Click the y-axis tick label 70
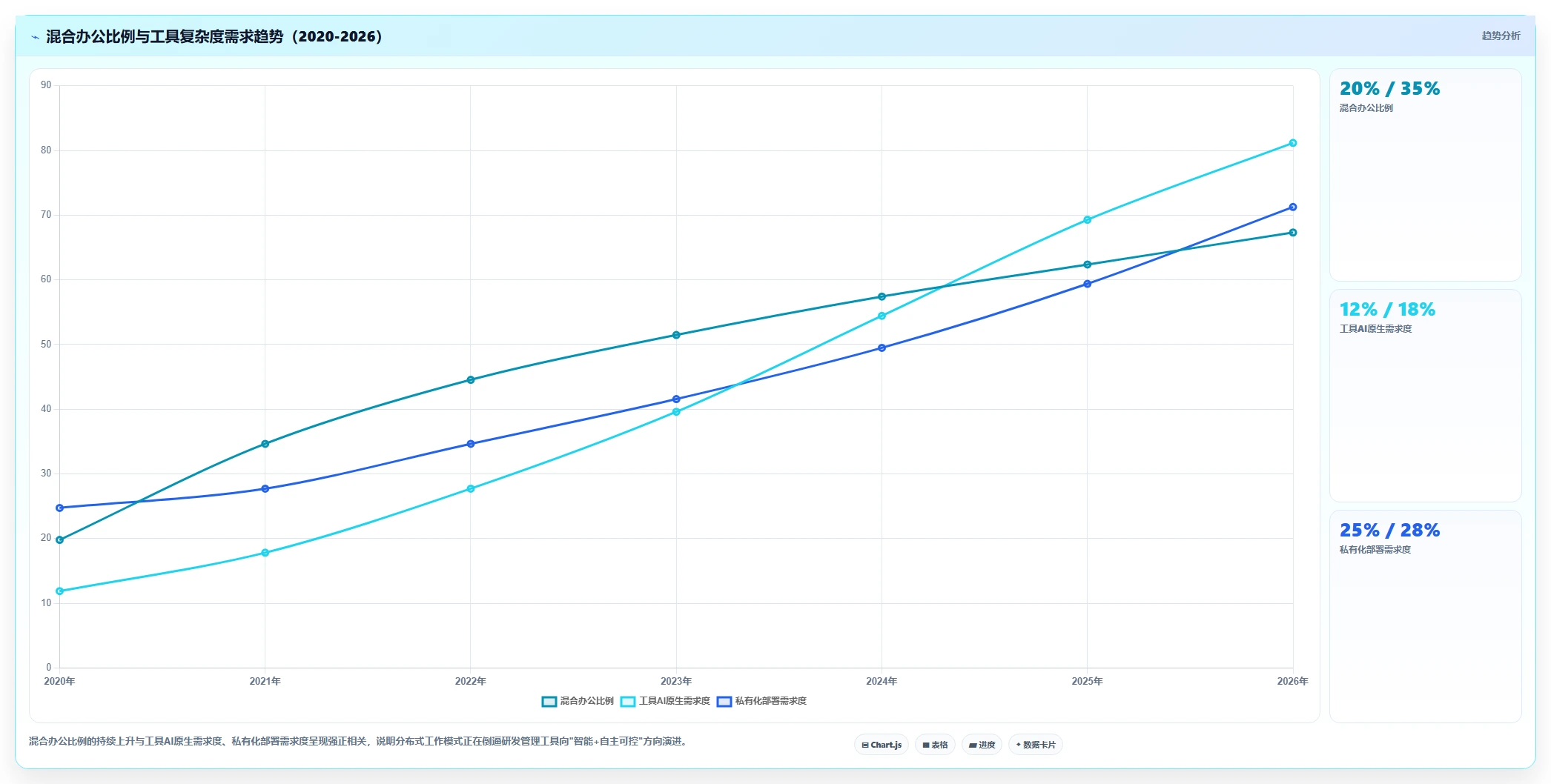This screenshot has height=784, width=1551. (x=46, y=215)
